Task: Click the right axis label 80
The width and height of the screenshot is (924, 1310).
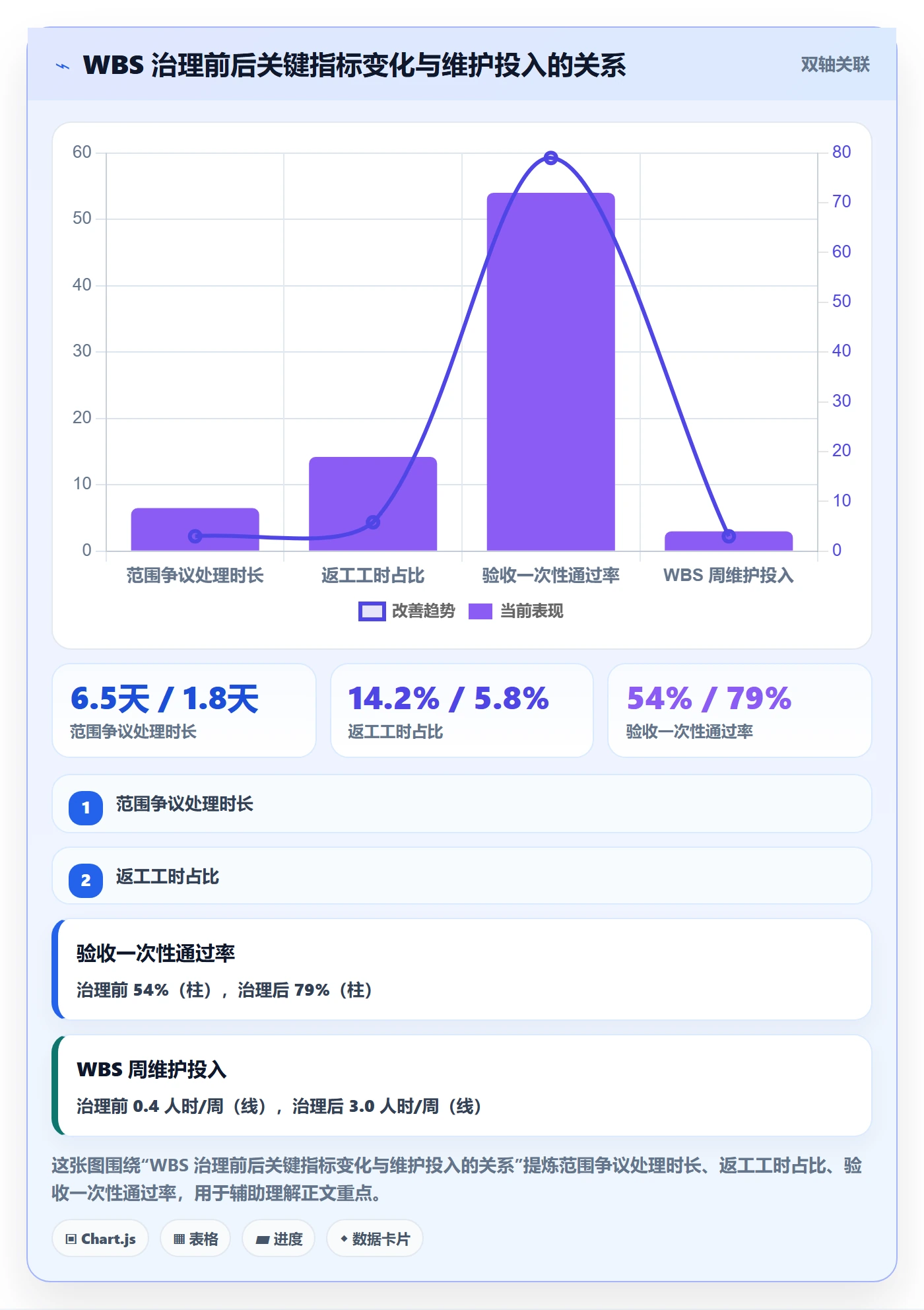Action: coord(841,152)
